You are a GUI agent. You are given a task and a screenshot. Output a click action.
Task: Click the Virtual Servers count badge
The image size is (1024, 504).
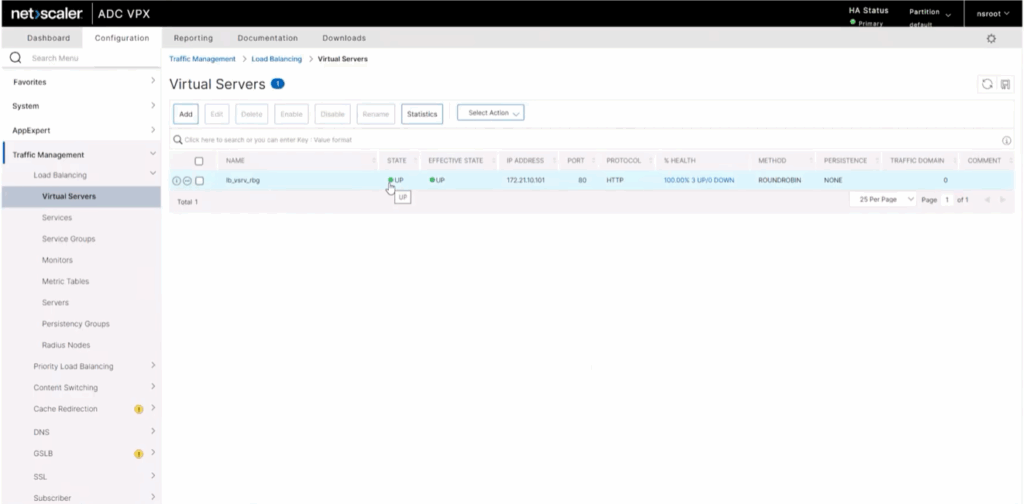click(x=278, y=84)
